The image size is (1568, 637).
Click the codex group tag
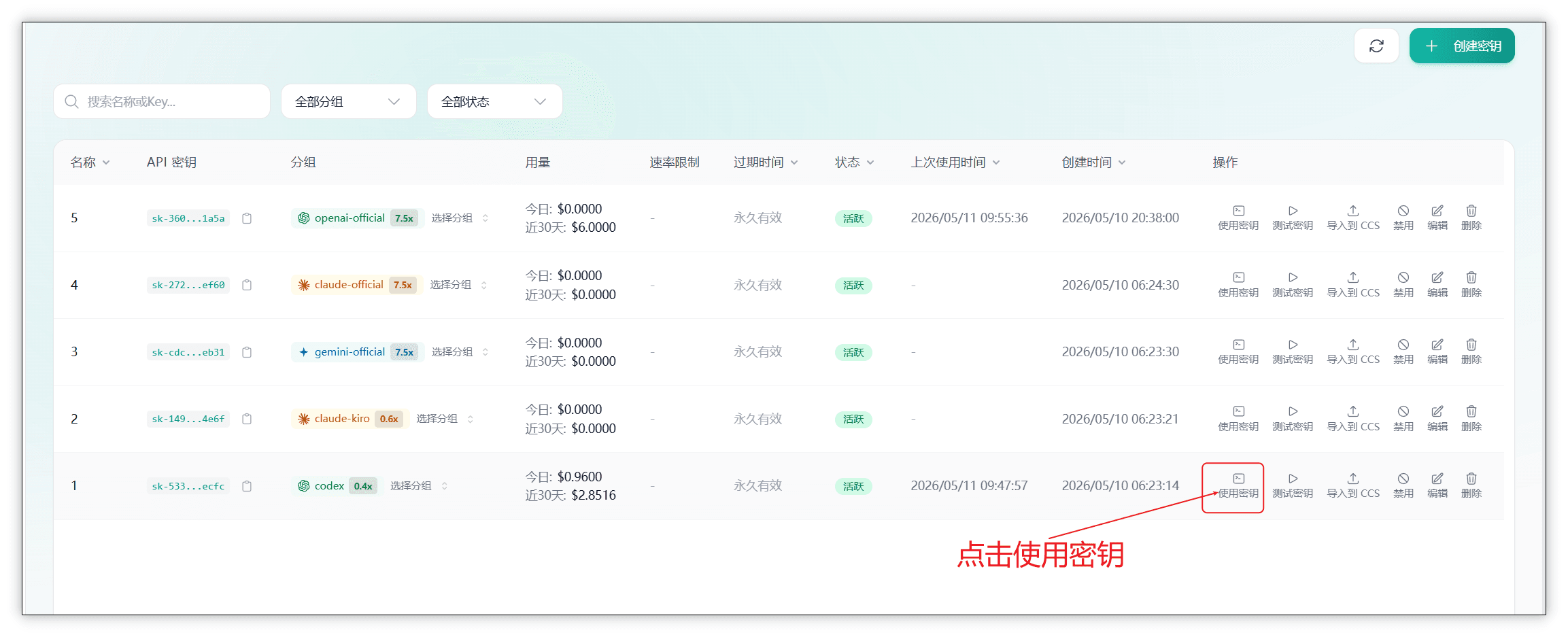(x=337, y=486)
